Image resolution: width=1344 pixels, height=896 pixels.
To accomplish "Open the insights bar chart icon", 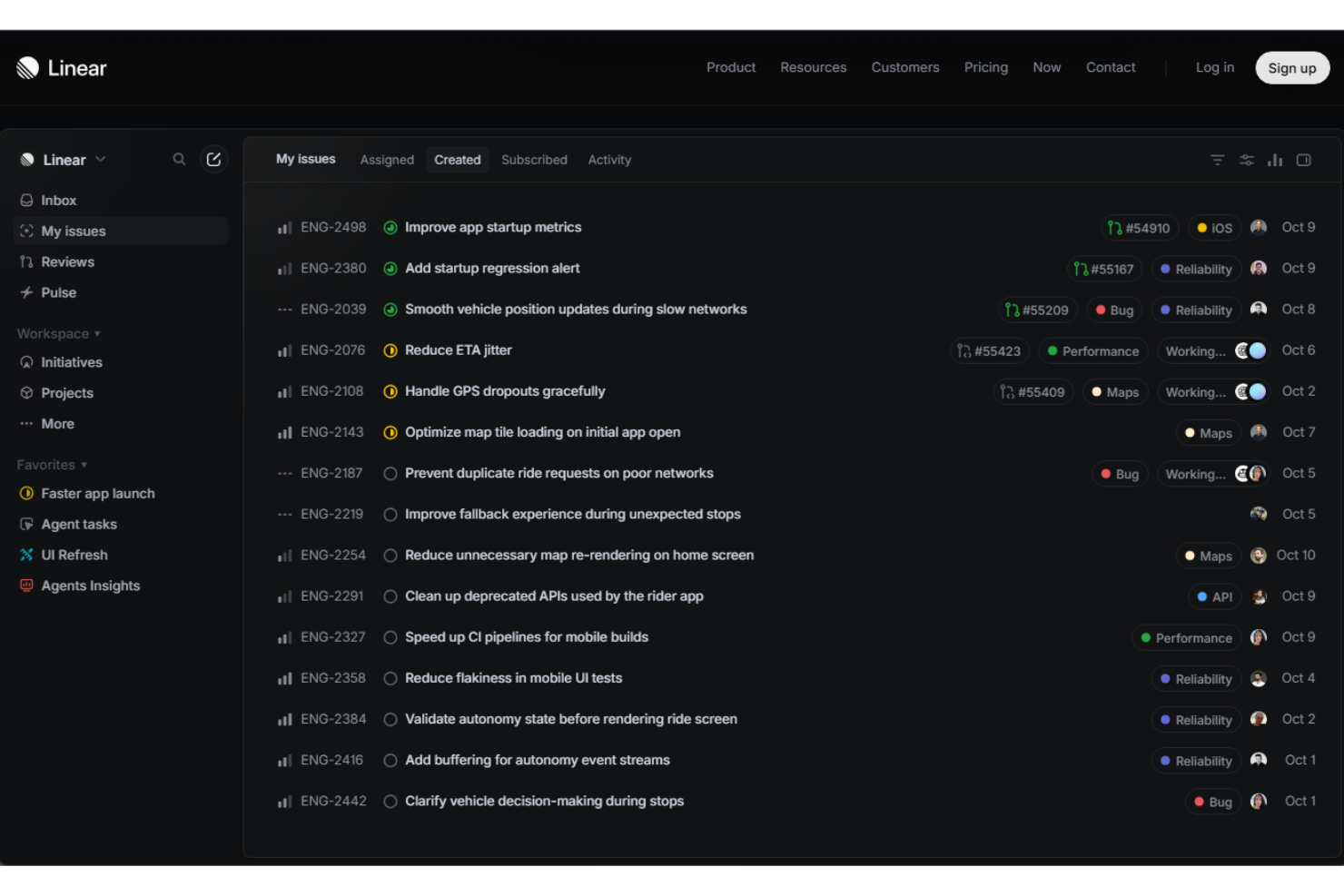I will click(x=1275, y=160).
